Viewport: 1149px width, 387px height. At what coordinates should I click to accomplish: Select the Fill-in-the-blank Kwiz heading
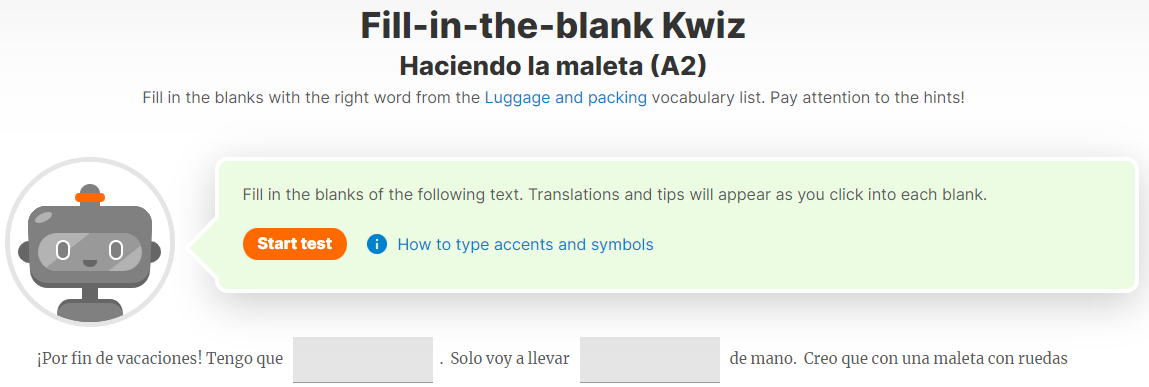click(553, 26)
